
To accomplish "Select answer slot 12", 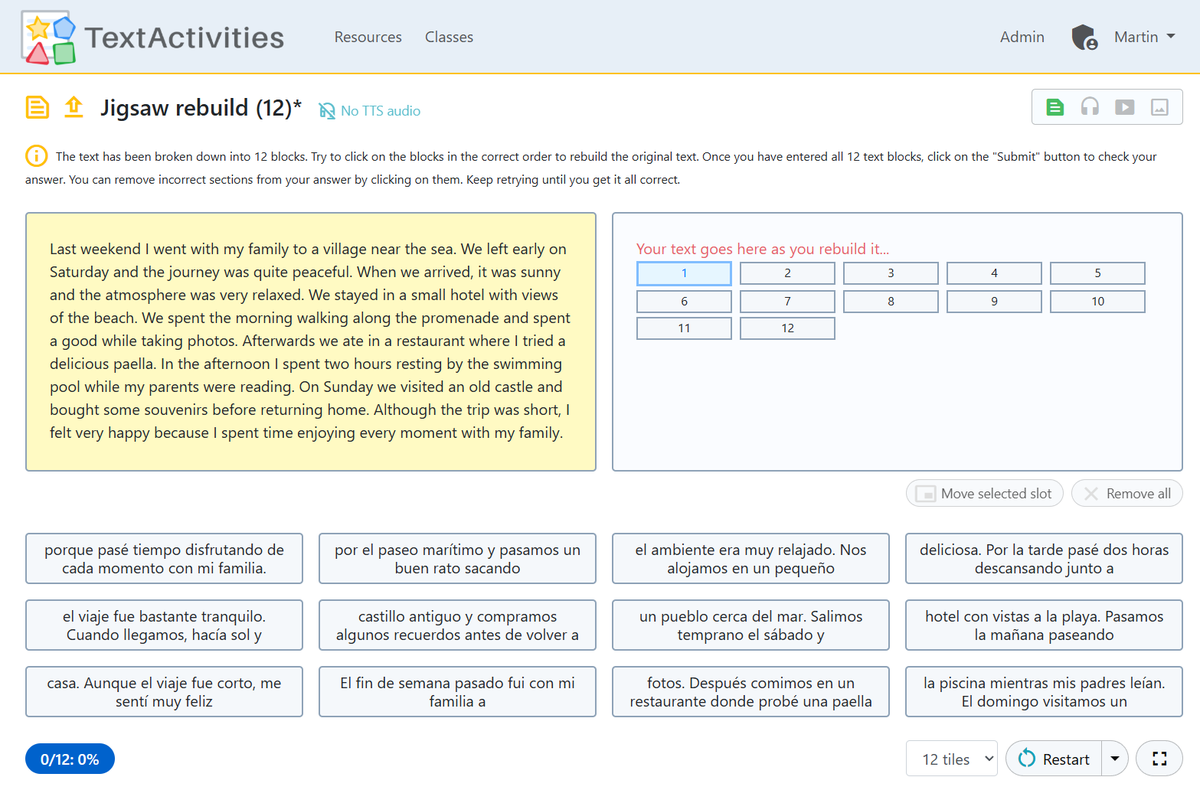I will 787,328.
